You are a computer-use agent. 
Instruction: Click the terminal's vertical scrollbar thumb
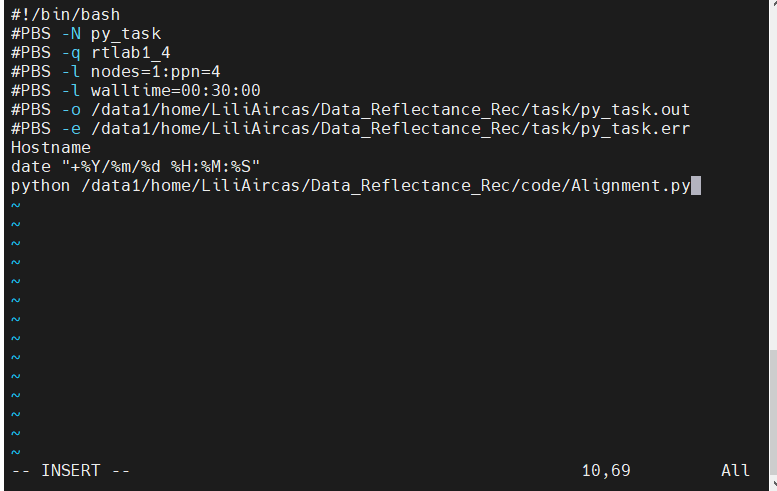772,410
